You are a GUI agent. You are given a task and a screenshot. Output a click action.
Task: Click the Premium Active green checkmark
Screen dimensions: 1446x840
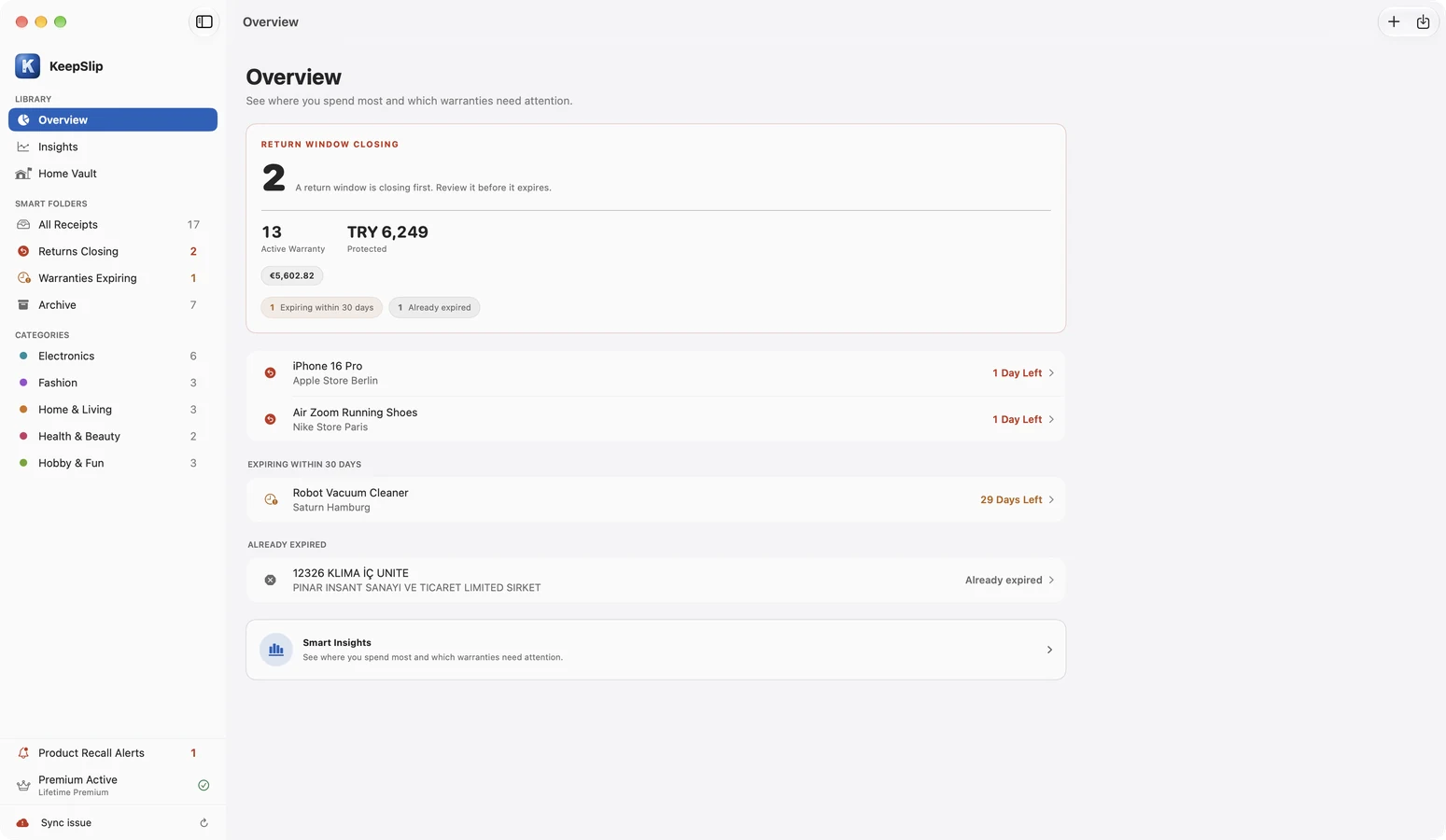pyautogui.click(x=204, y=785)
